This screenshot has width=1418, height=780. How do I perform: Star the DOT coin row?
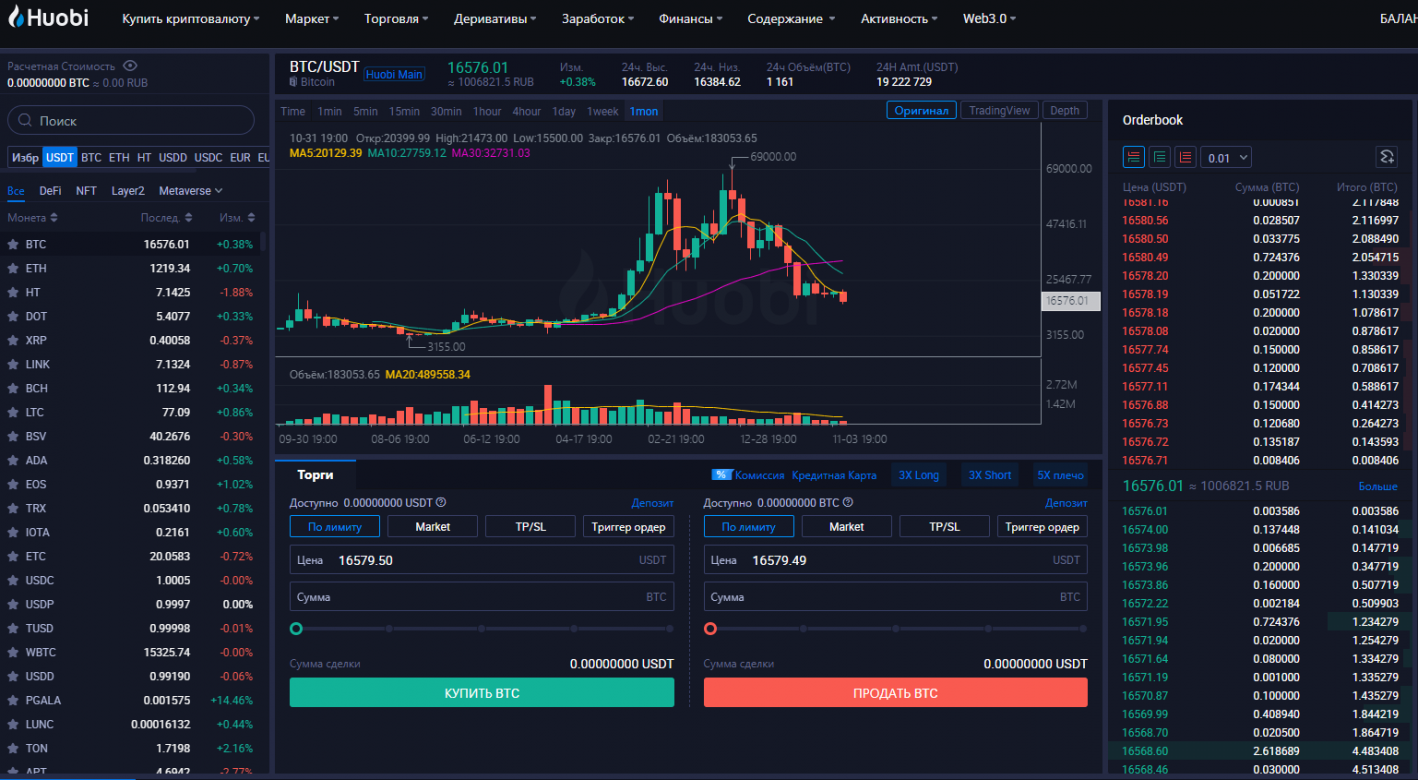[x=13, y=316]
